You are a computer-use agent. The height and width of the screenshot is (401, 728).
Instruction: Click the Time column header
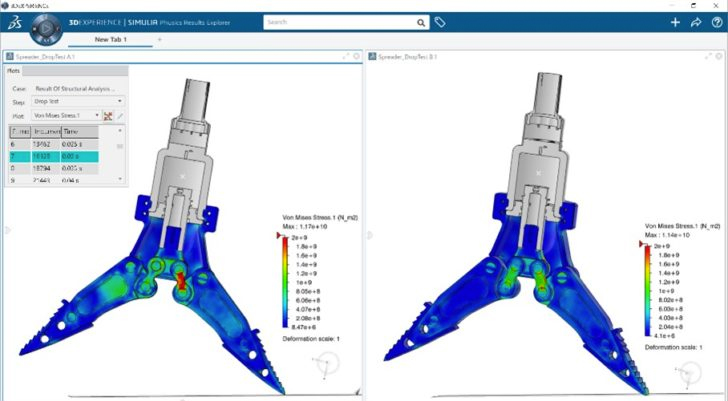(80, 132)
